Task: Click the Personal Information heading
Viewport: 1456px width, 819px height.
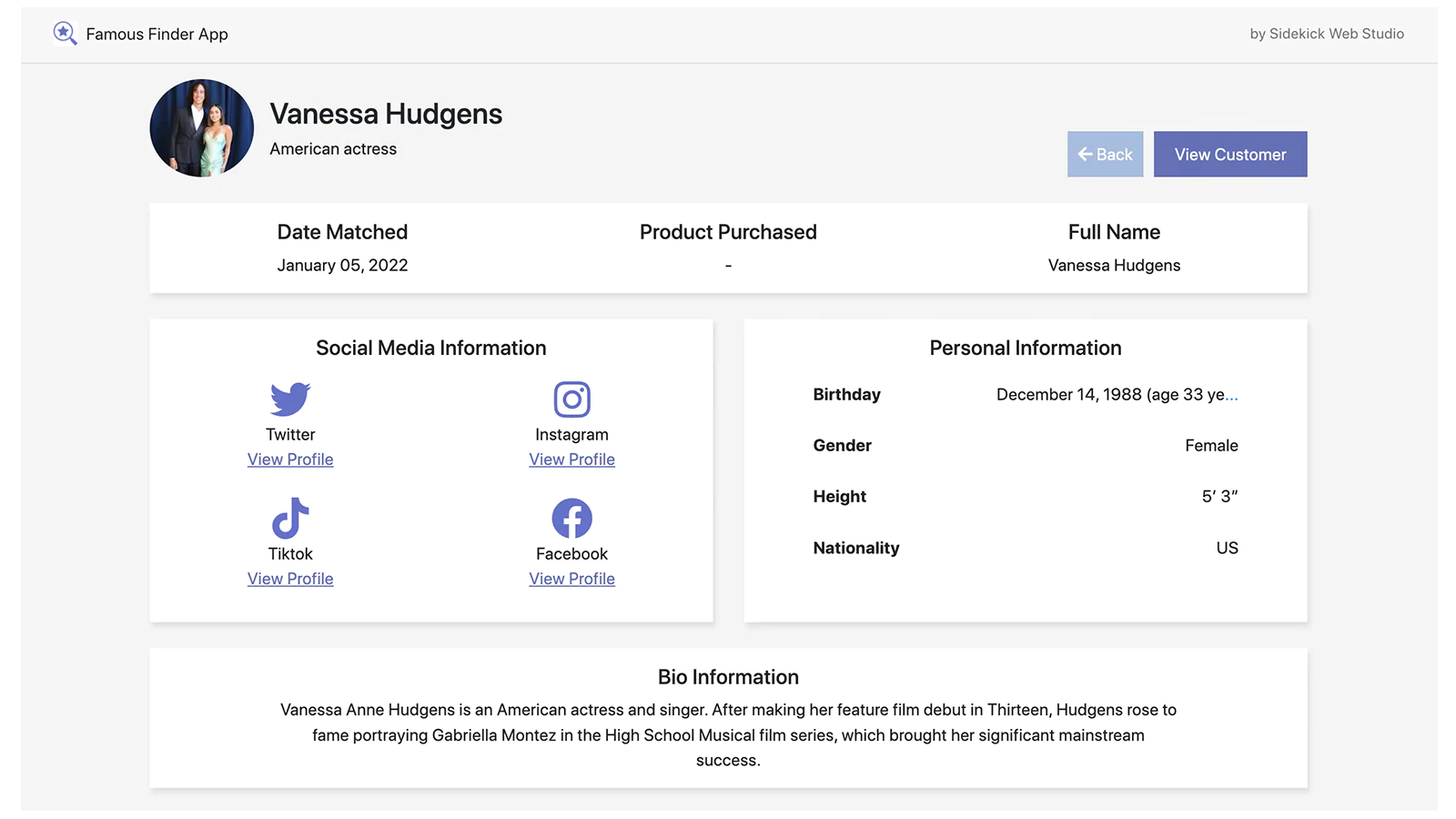Action: tap(1025, 348)
